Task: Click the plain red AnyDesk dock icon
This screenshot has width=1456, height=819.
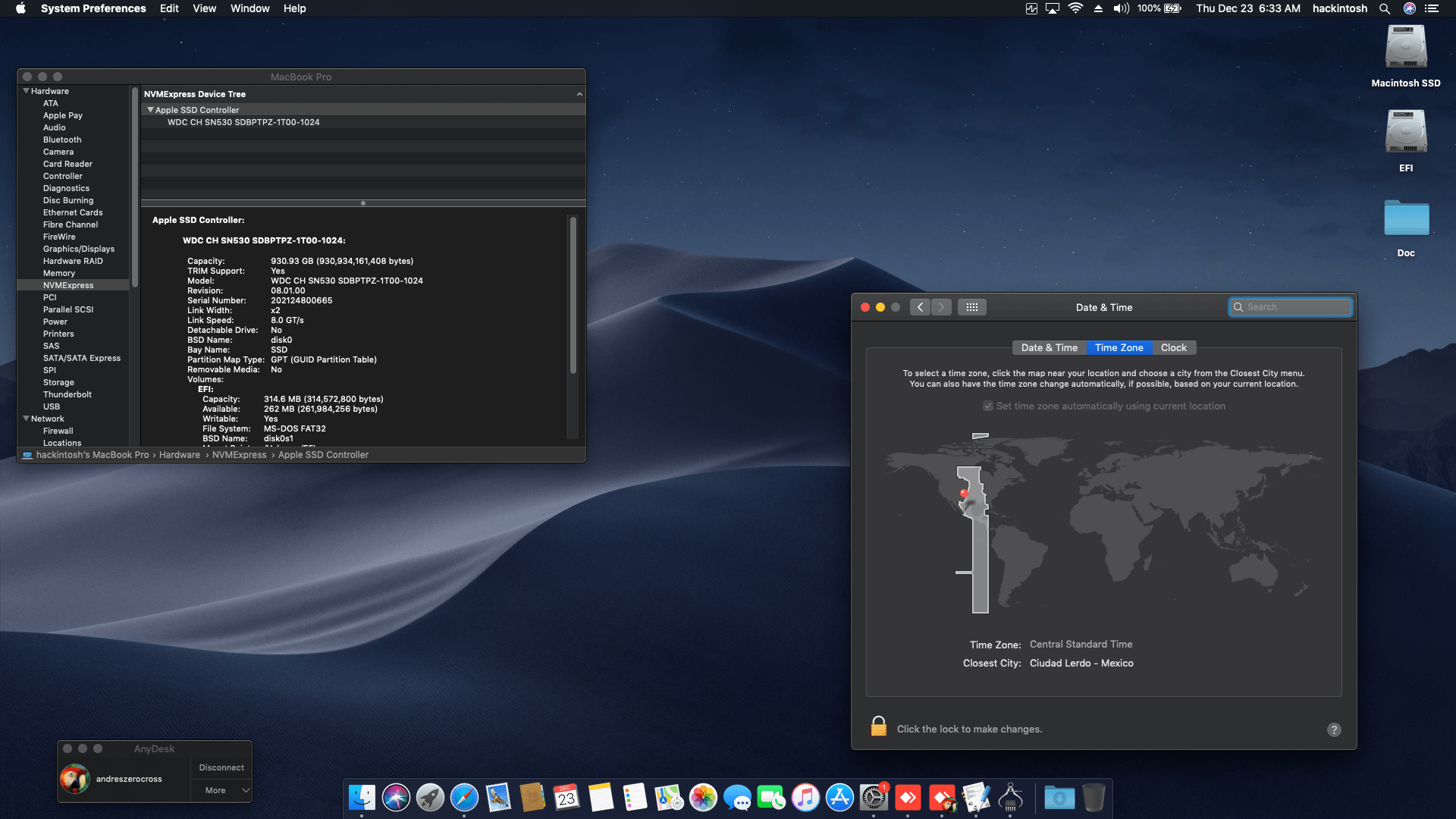Action: click(908, 798)
